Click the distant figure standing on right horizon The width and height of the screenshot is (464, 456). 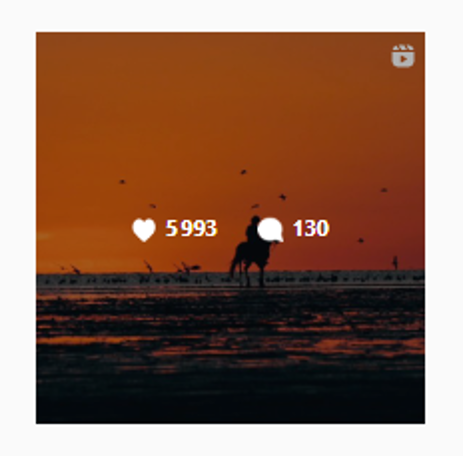pyautogui.click(x=395, y=263)
